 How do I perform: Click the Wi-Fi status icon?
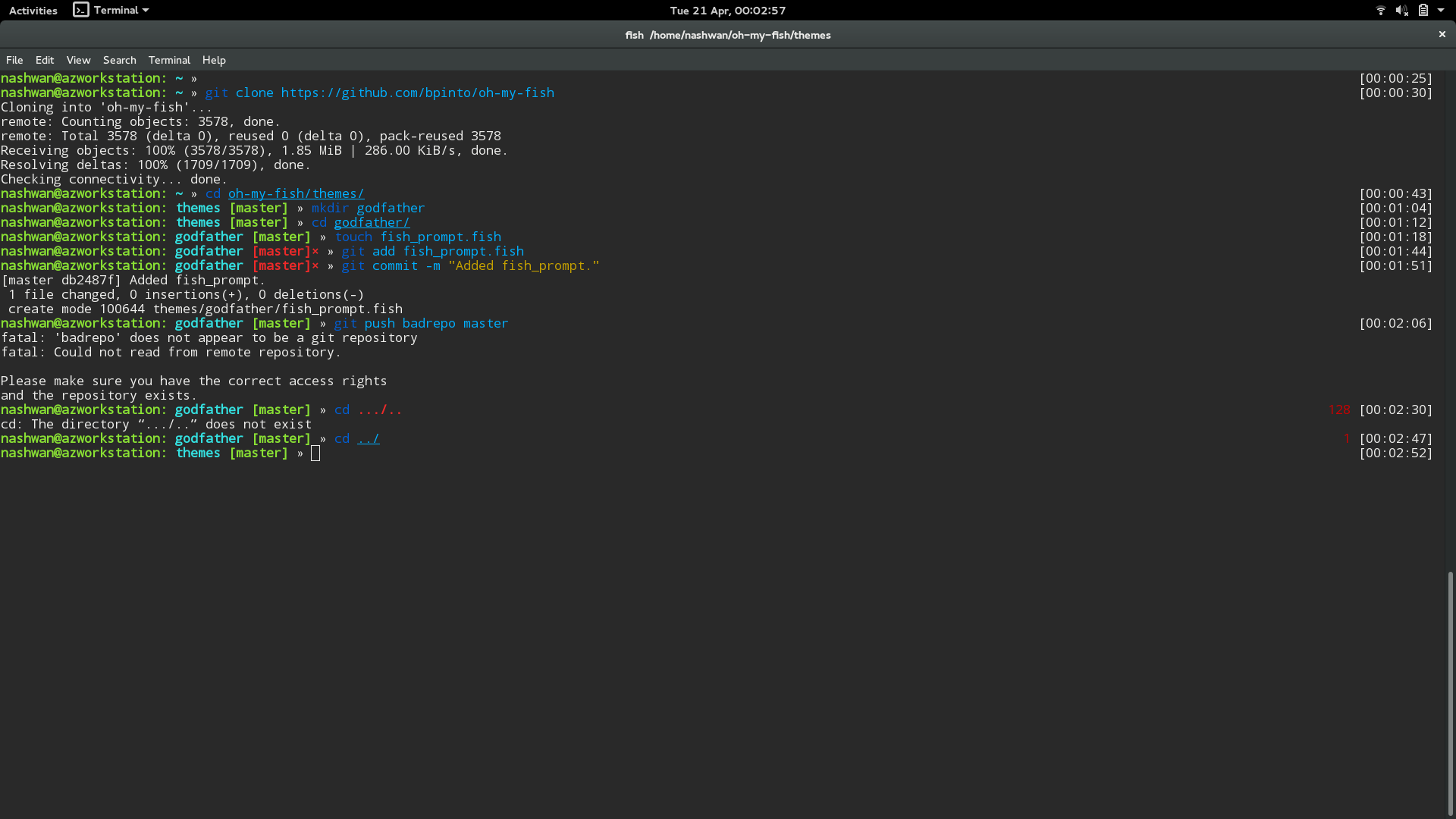pos(1381,11)
